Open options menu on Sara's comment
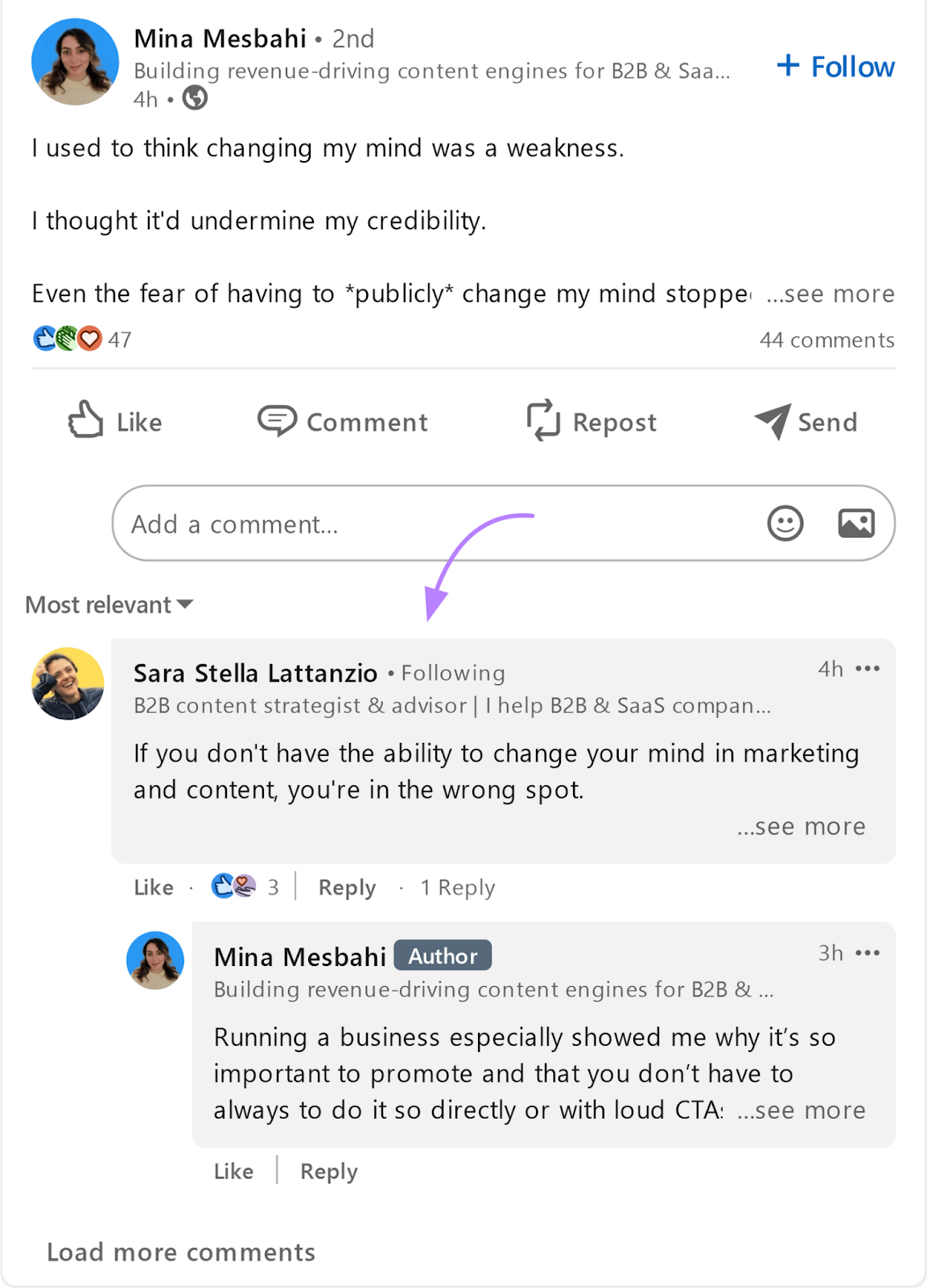This screenshot has height=1288, width=927. point(868,668)
